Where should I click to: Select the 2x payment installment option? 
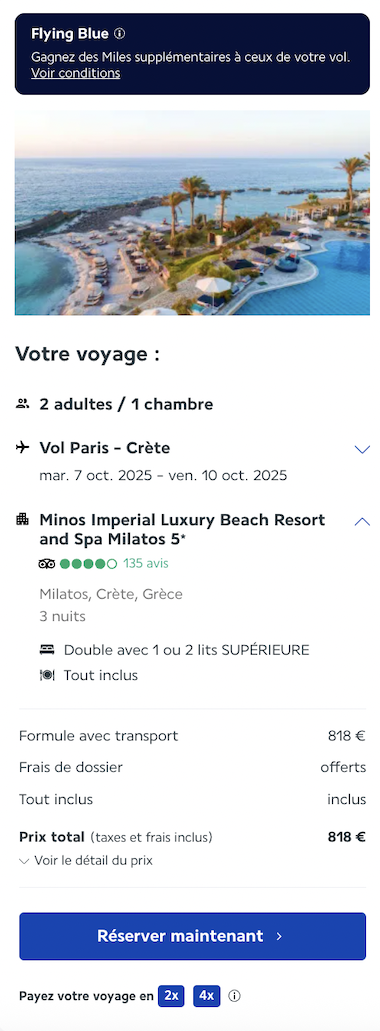point(172,995)
